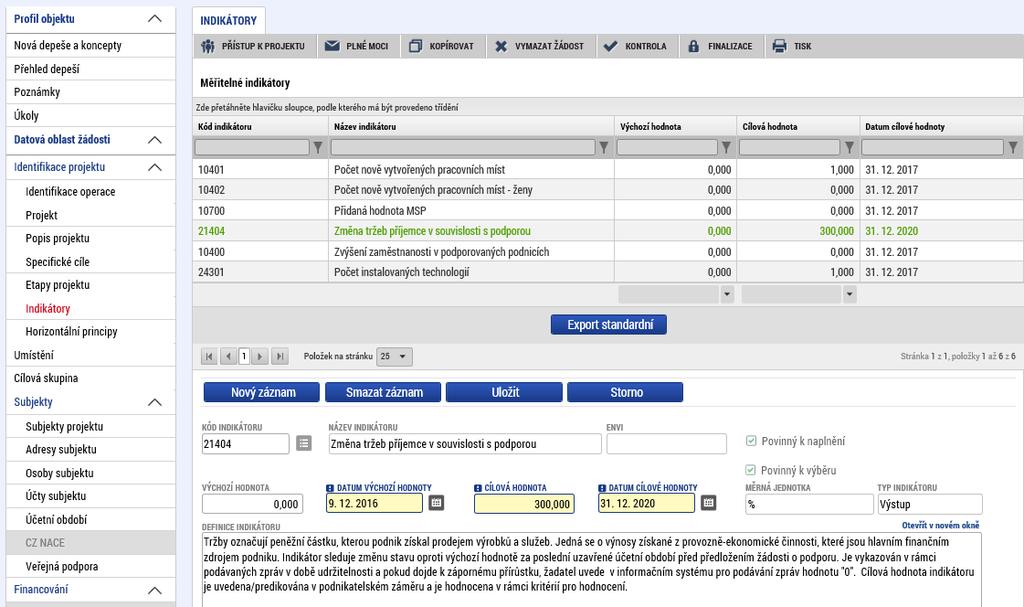Click the Uložit button
The width and height of the screenshot is (1024, 607).
click(x=504, y=392)
